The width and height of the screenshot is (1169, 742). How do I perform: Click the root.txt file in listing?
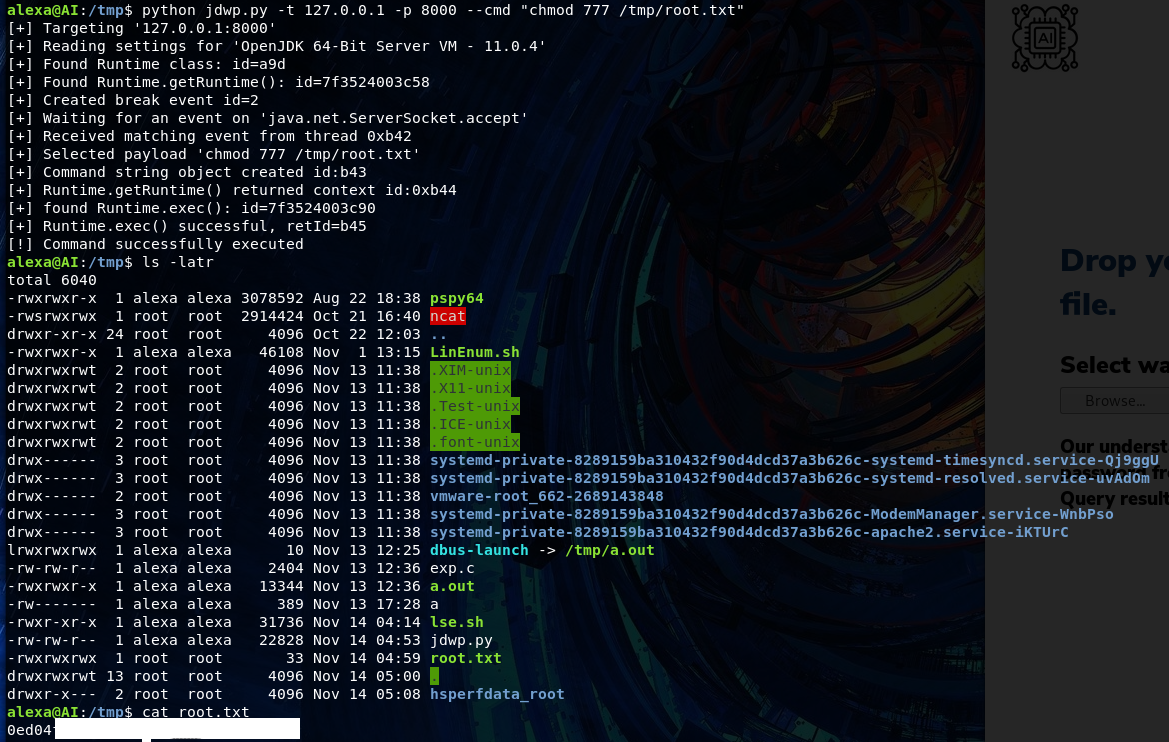[465, 658]
